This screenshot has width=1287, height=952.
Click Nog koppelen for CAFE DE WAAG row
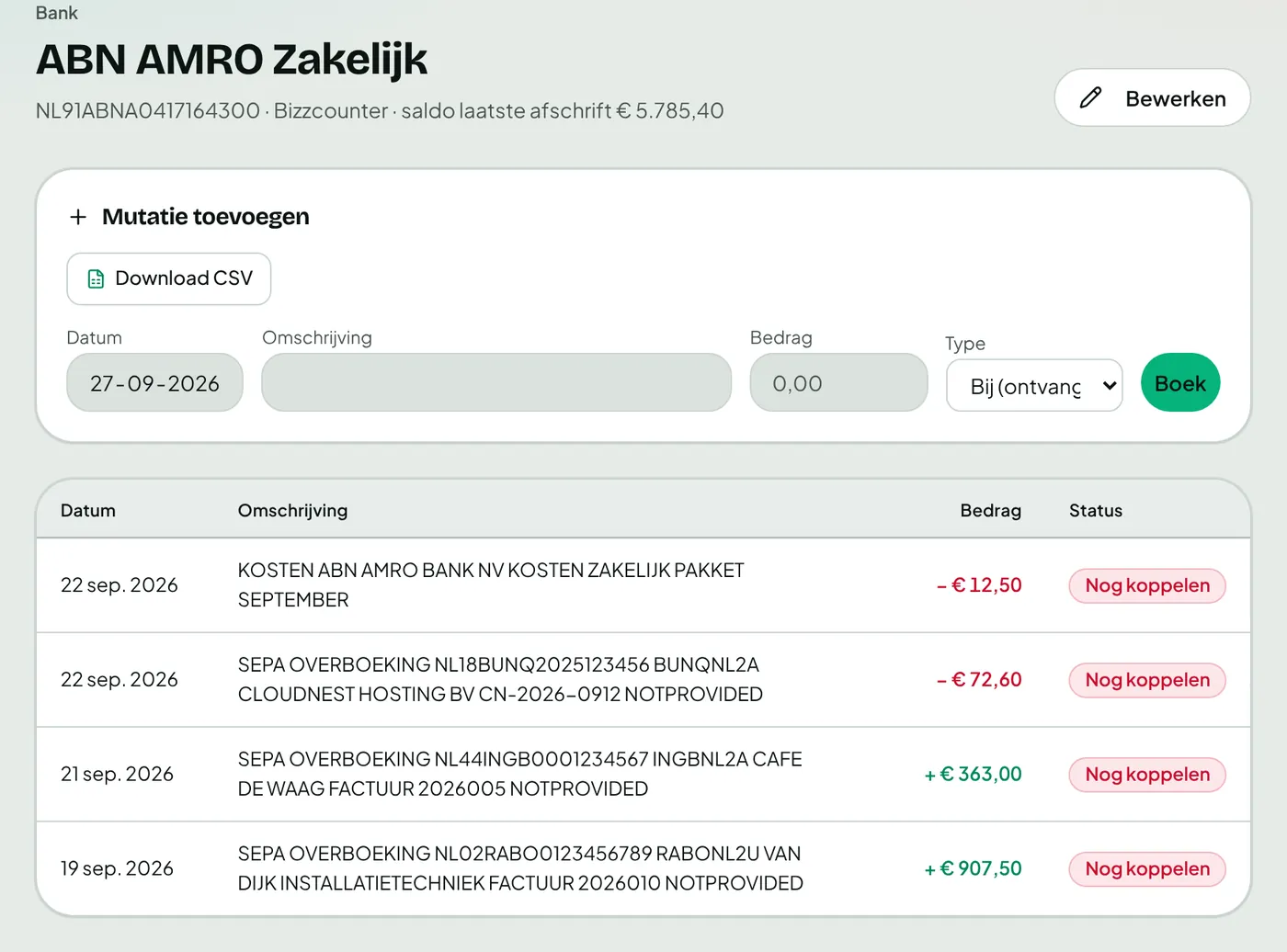click(x=1147, y=775)
